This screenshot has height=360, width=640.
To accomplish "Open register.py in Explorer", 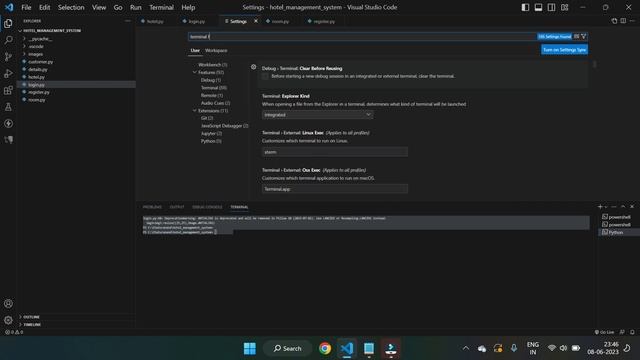I will coord(39,92).
